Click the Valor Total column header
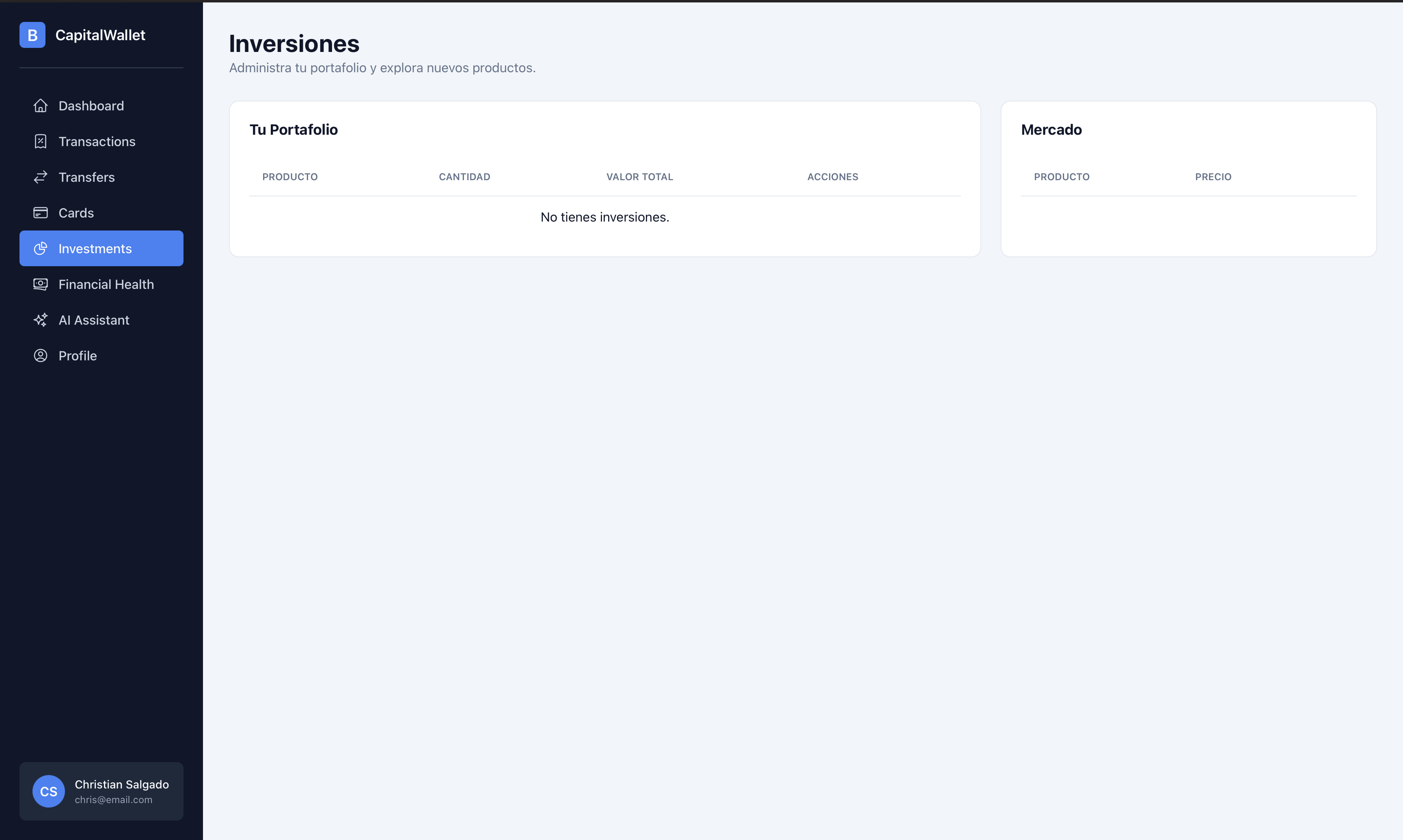 [x=639, y=177]
